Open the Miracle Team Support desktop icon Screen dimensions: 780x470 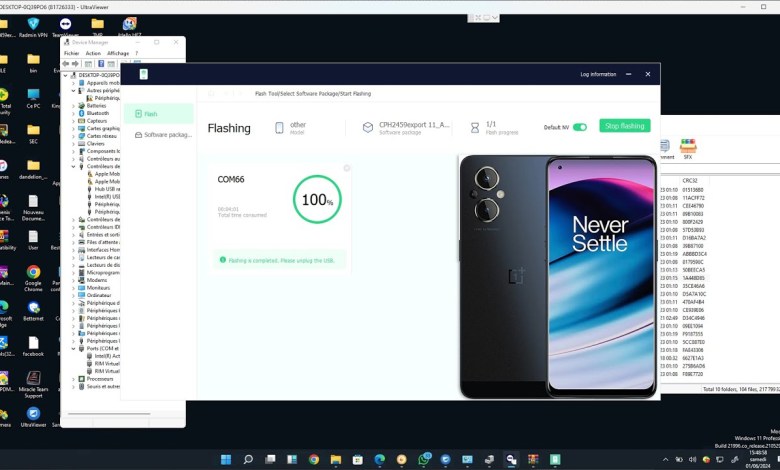click(33, 383)
